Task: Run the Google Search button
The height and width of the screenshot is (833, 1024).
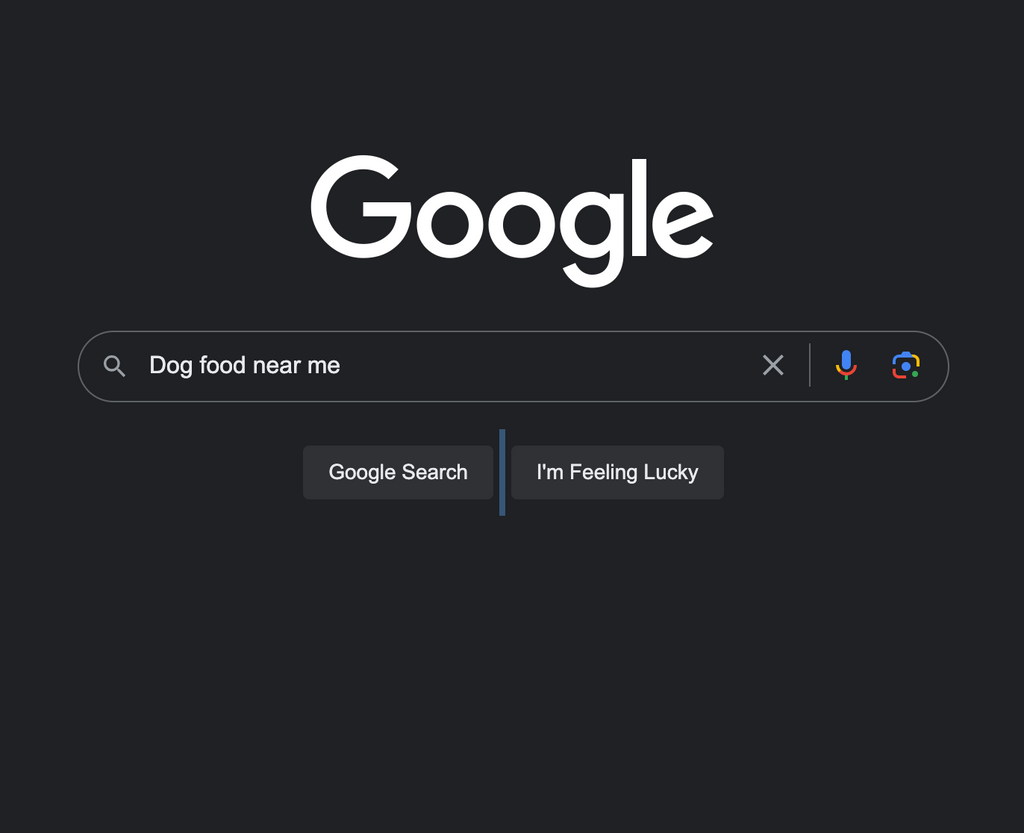Action: pos(398,472)
